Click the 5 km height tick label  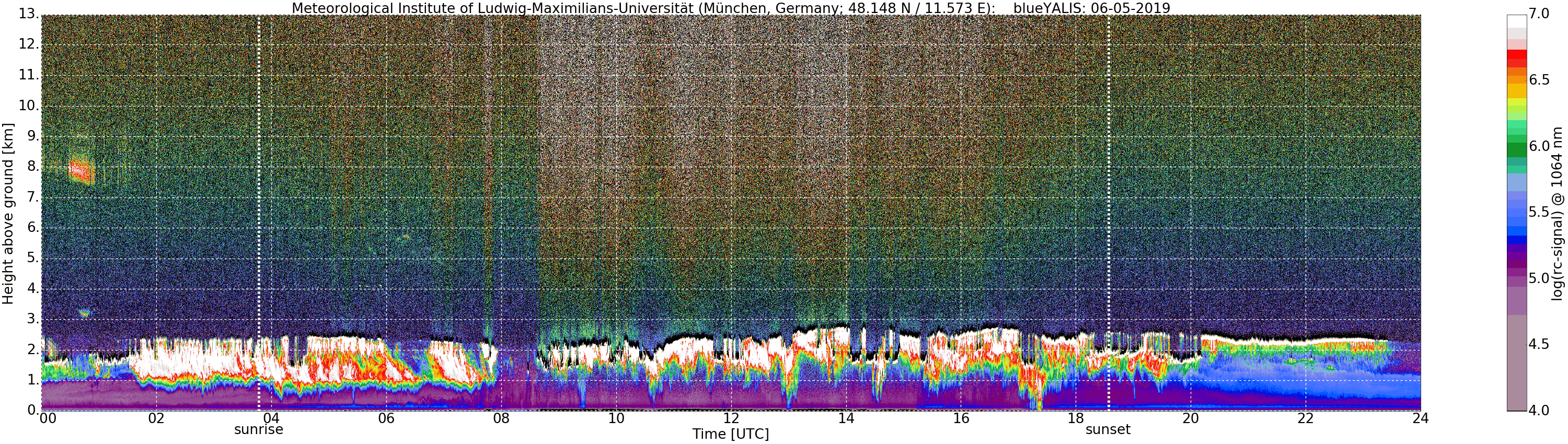[33, 258]
